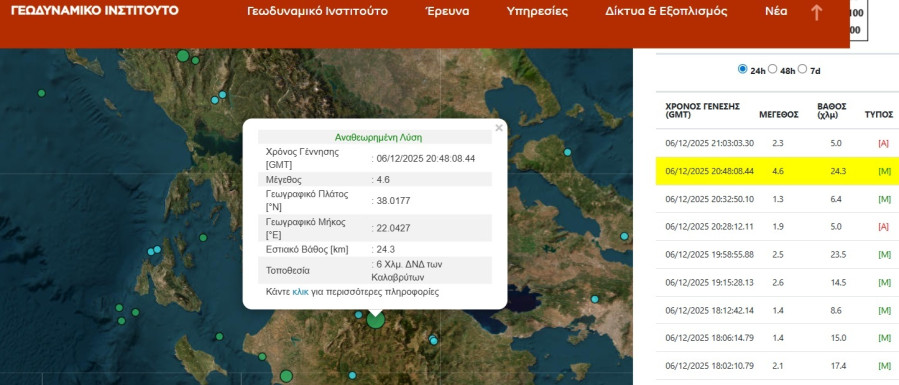Click the 'κλικ' link for more information

click(300, 292)
